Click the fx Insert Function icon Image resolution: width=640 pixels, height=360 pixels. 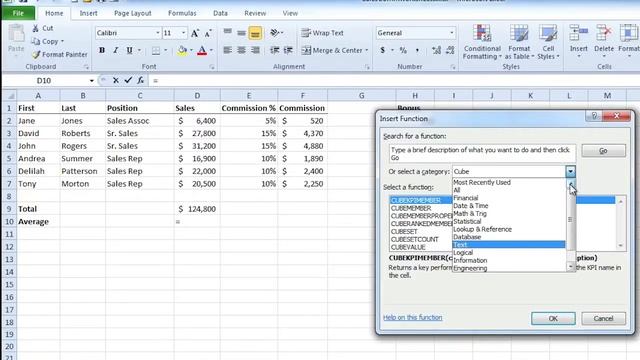pos(140,80)
